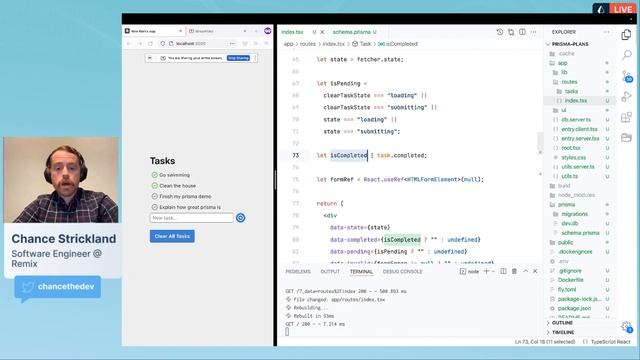
Task: Click the Clear All Tasks button
Action: [x=172, y=236]
